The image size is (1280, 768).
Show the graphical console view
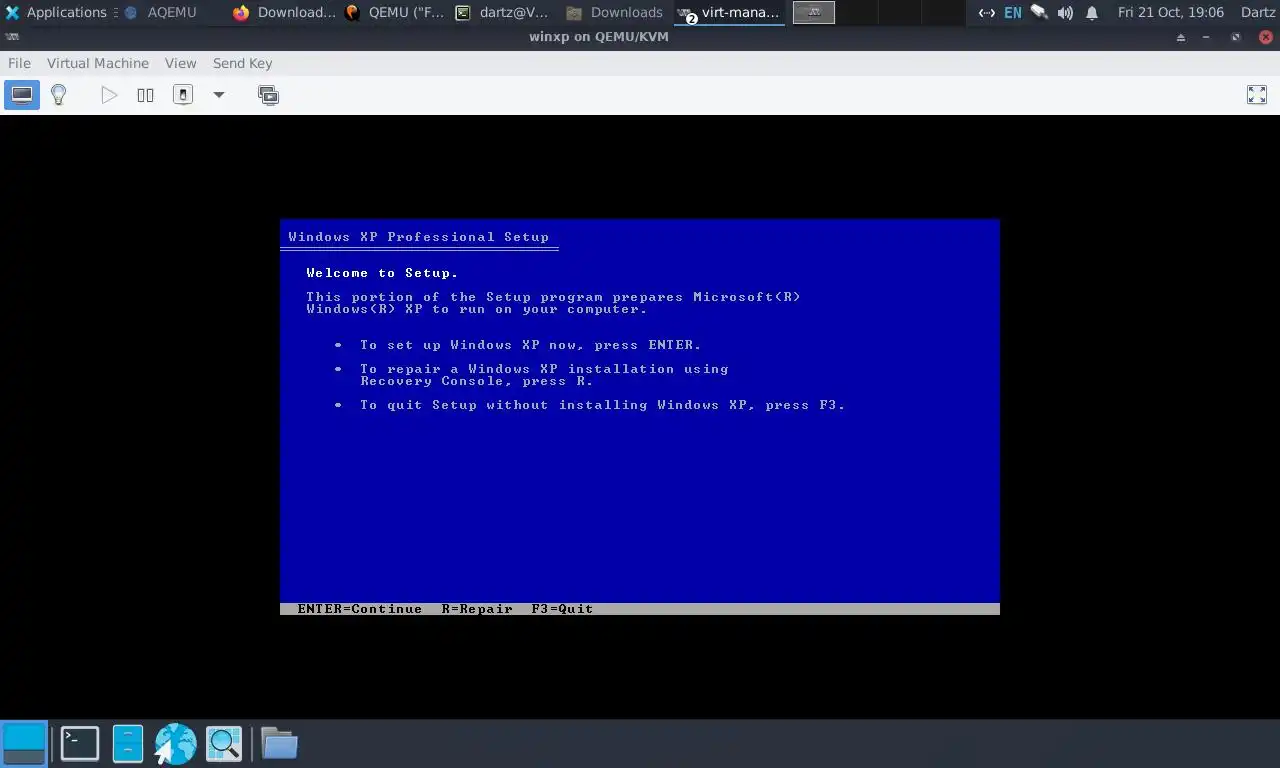(22, 95)
